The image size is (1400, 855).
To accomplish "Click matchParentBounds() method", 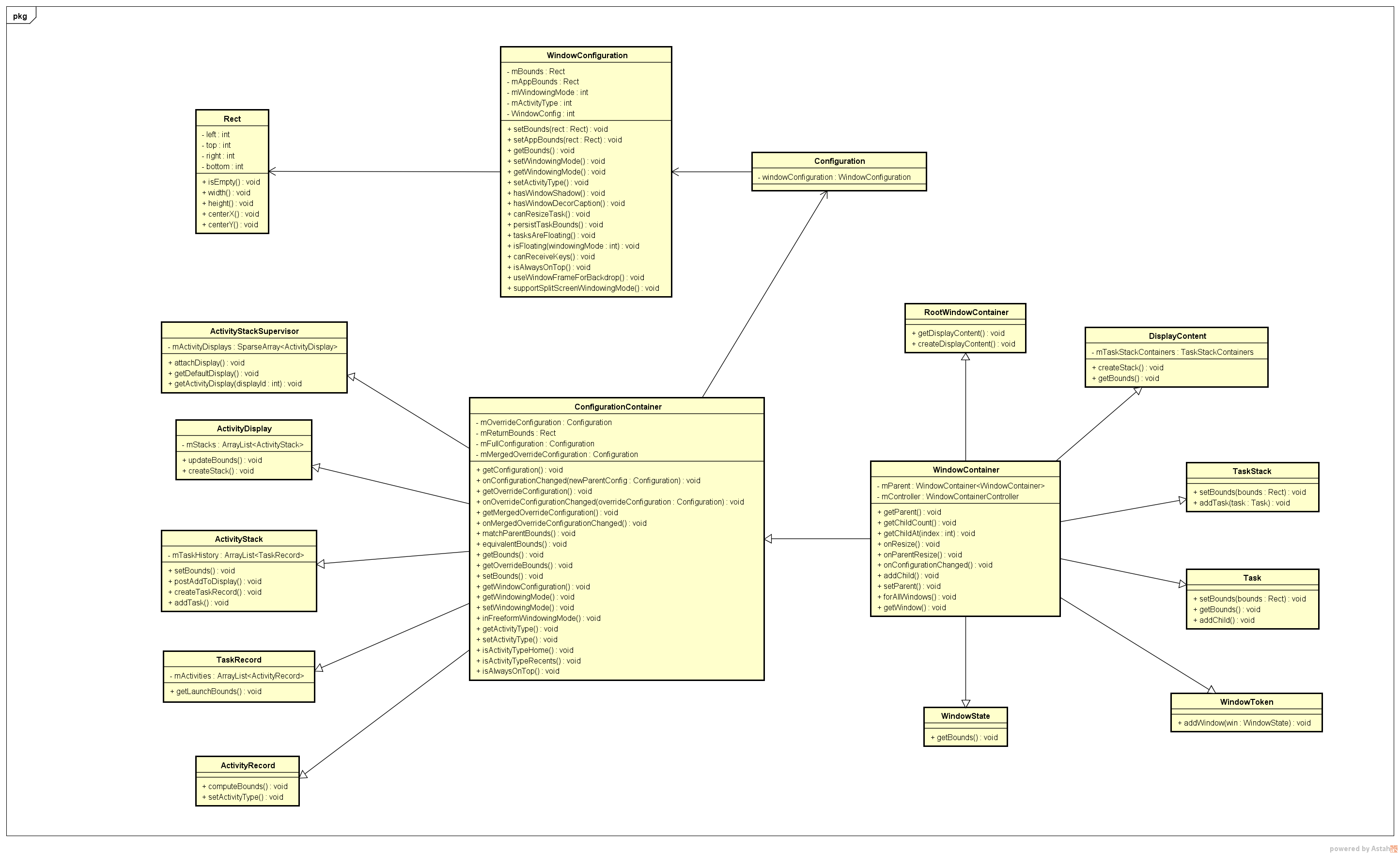I will [526, 533].
